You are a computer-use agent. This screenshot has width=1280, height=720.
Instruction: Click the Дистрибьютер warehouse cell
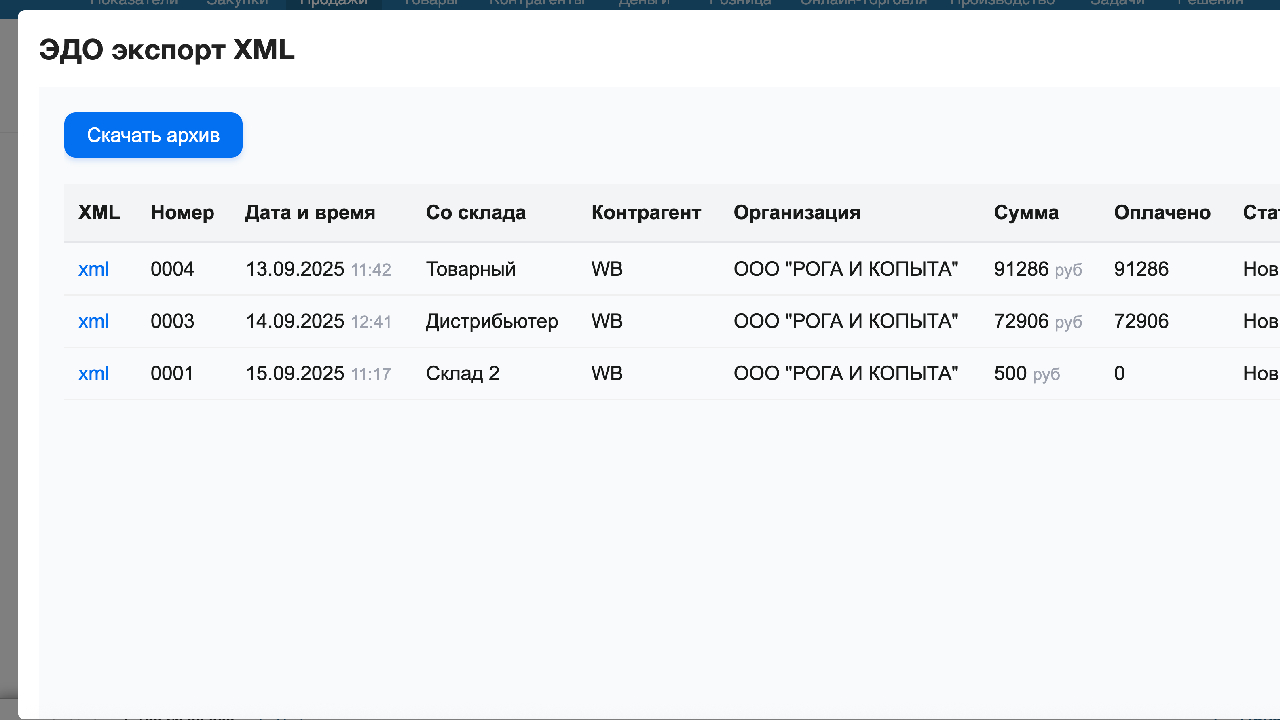[492, 321]
